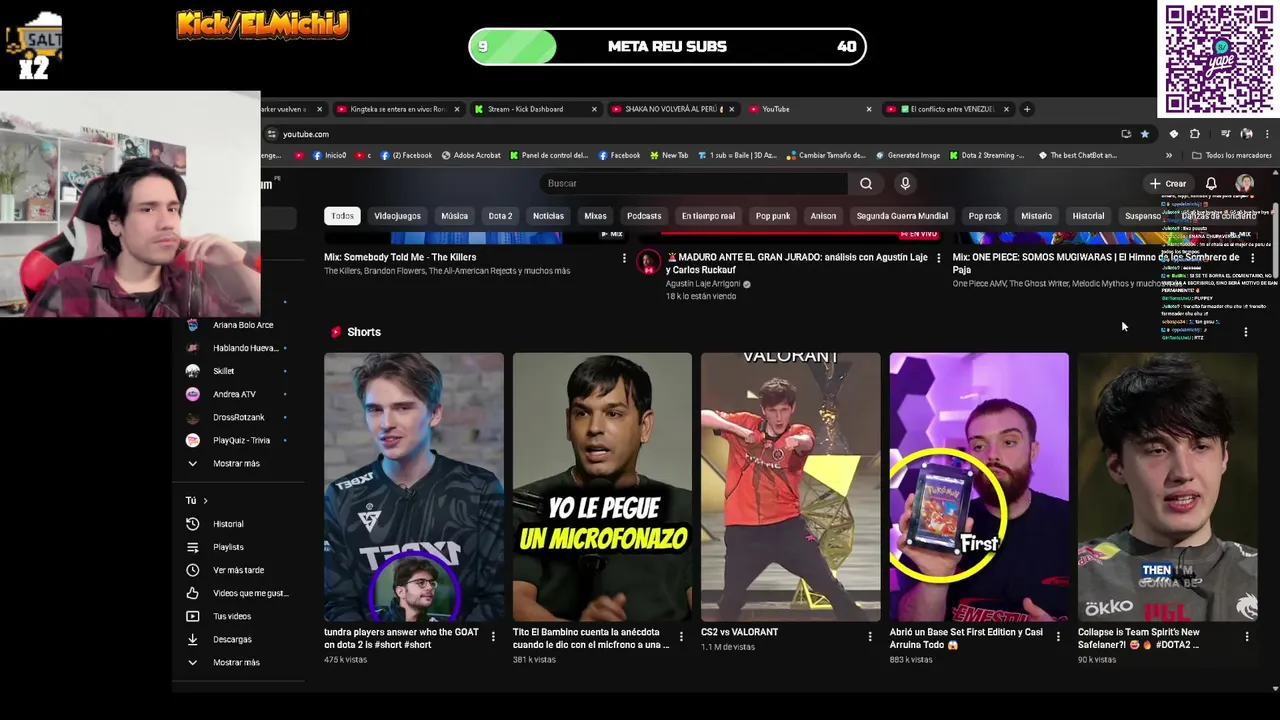The width and height of the screenshot is (1280, 720).
Task: Open the Todos los marcadores folder
Action: [1231, 156]
